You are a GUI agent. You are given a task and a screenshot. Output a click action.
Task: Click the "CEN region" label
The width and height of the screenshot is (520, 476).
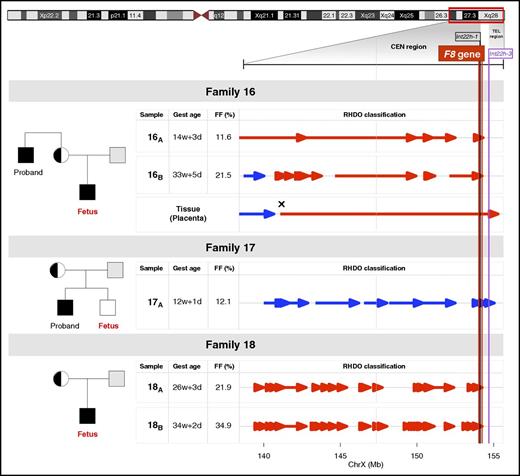tap(408, 47)
